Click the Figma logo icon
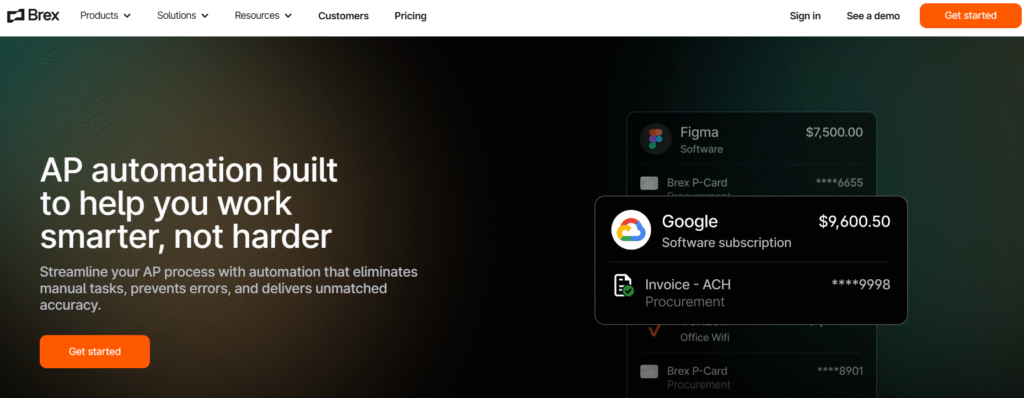This screenshot has width=1024, height=398. point(656,139)
